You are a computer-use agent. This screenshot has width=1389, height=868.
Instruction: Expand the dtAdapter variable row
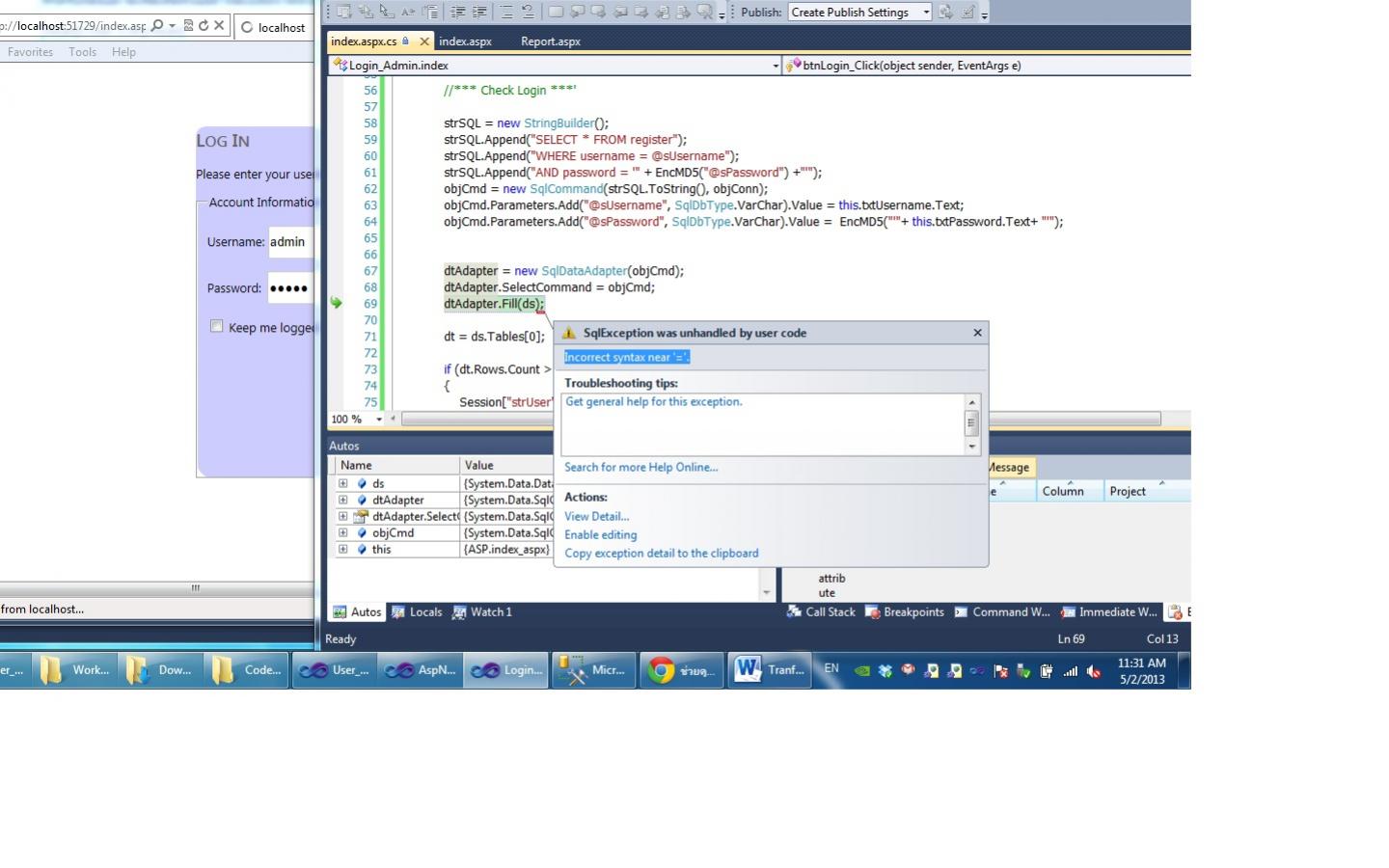[342, 500]
